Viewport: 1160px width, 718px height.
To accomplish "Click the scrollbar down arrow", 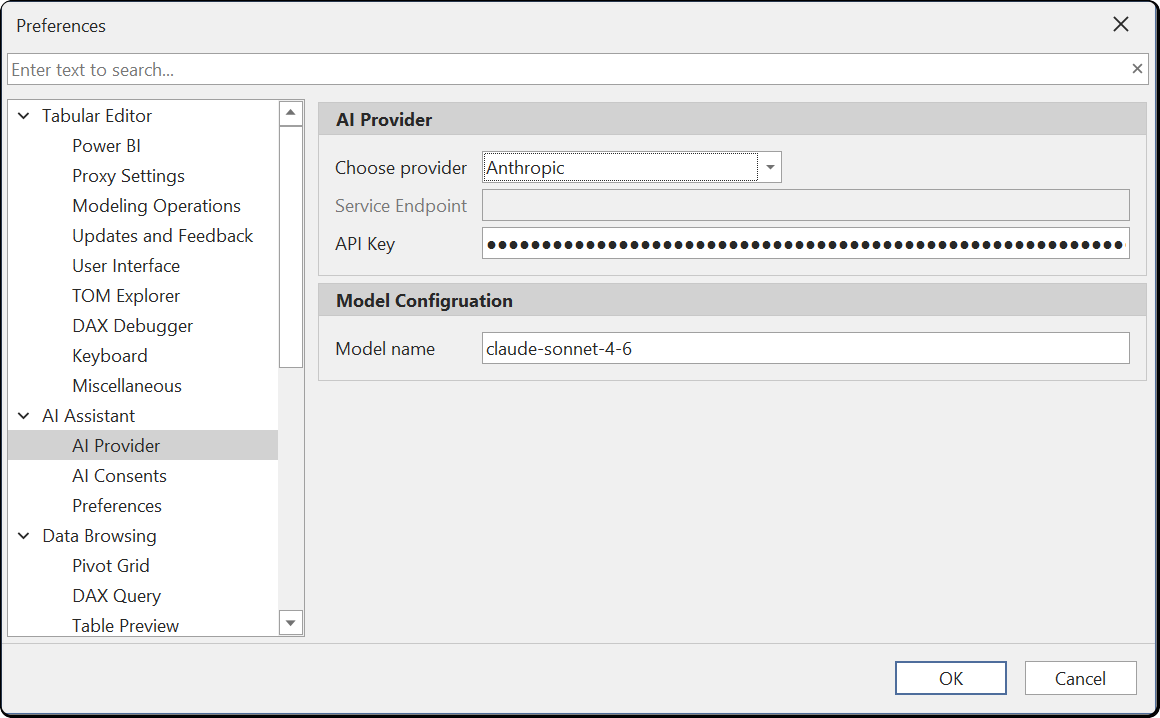I will coord(291,622).
